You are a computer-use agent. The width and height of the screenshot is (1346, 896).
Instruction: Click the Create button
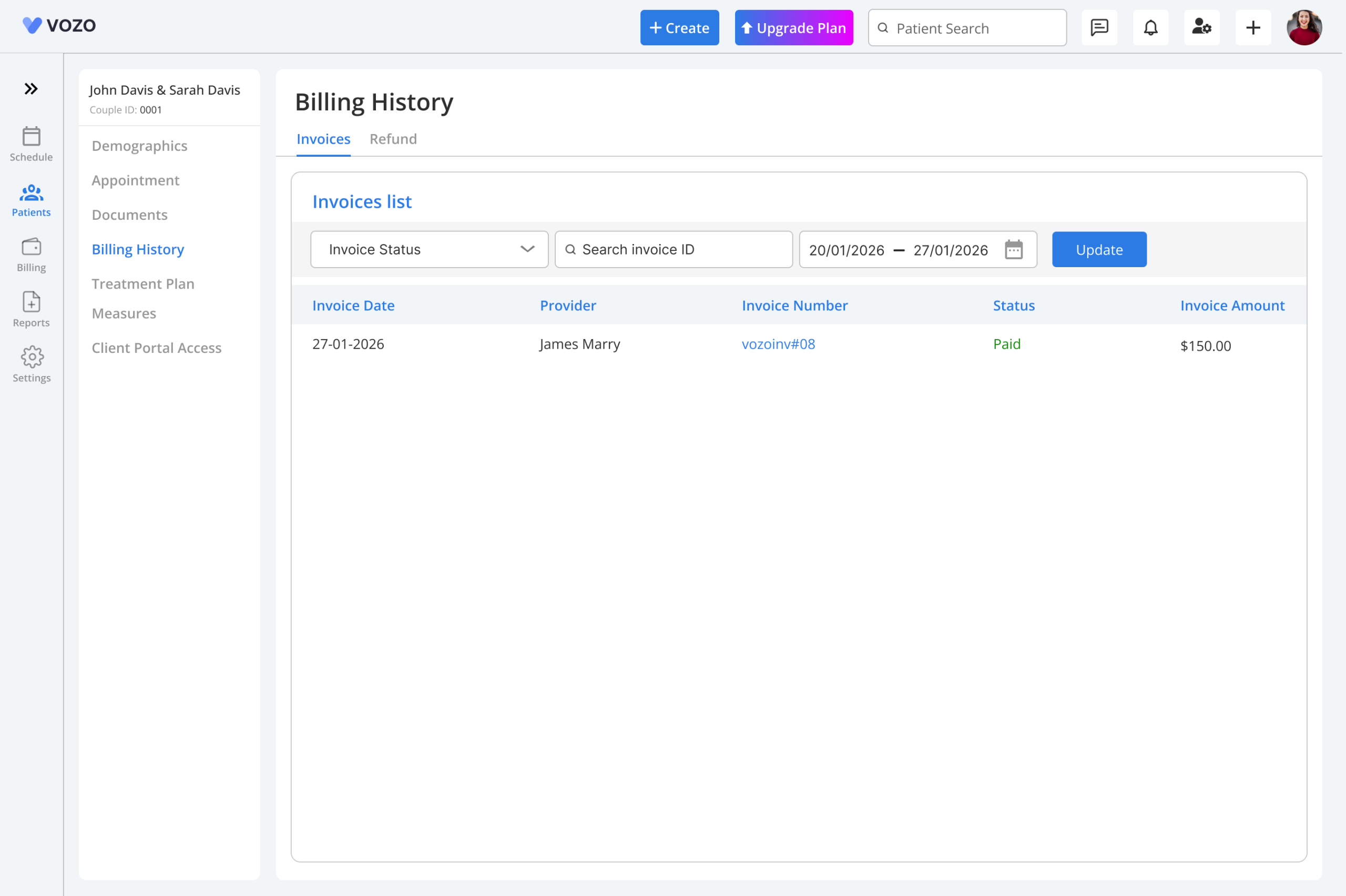[x=679, y=27]
